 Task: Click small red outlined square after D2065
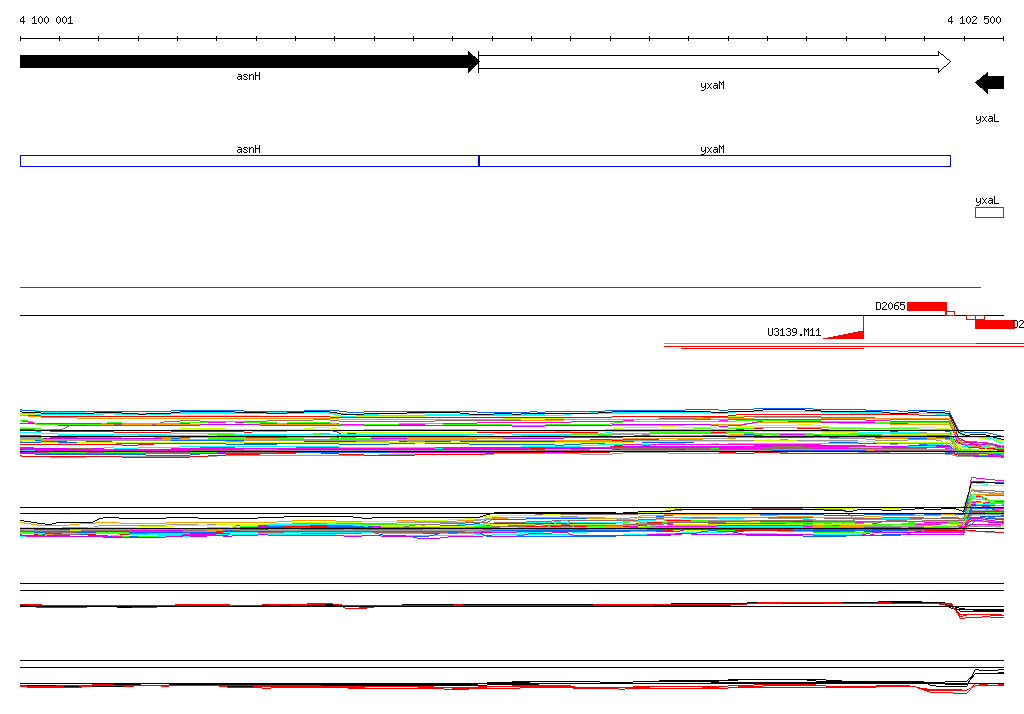[951, 312]
